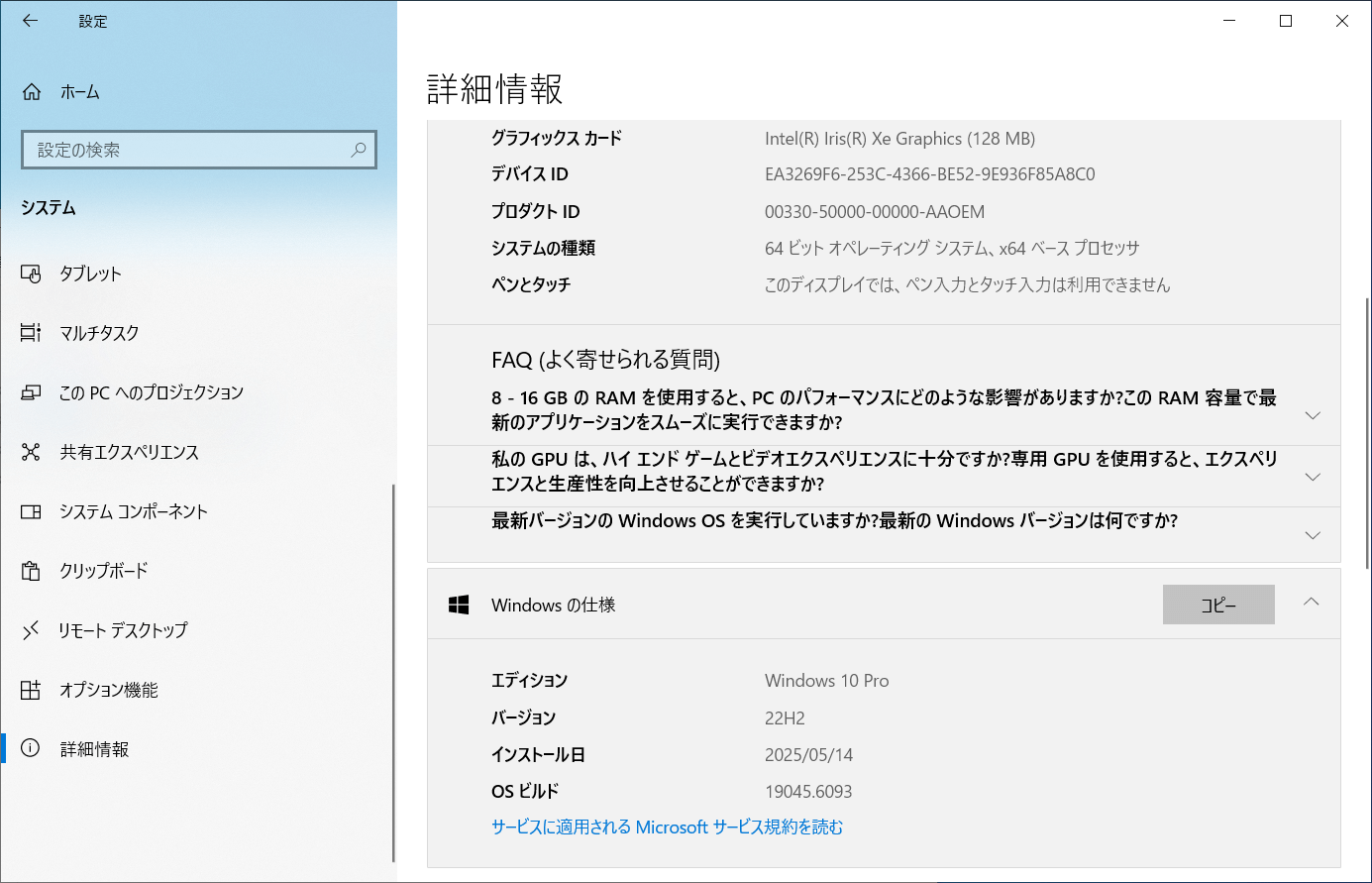Open 共有エクスペリエンス page
This screenshot has height=883, width=1372.
[x=196, y=452]
